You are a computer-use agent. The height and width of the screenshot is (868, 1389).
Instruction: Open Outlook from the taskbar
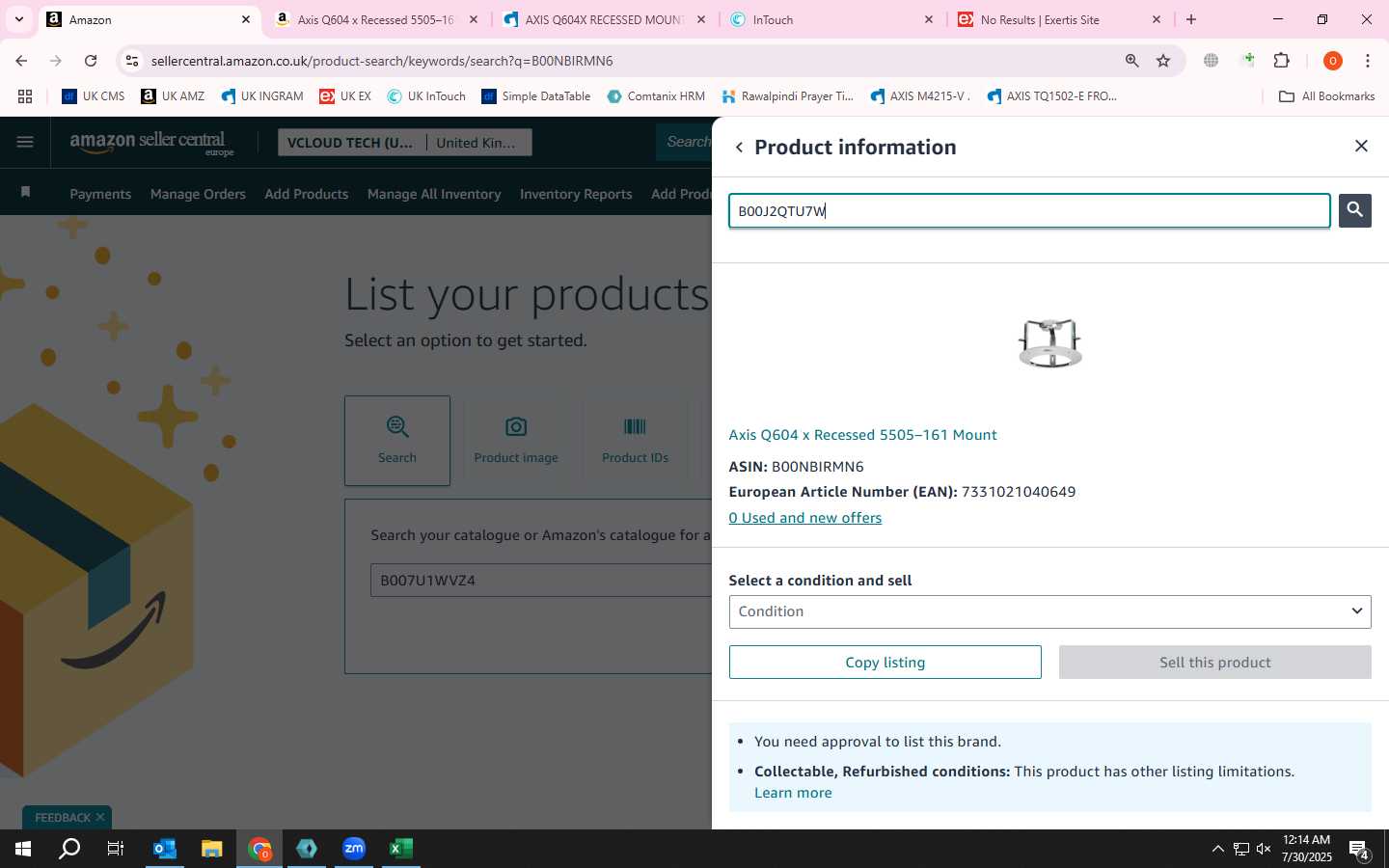pos(165,849)
